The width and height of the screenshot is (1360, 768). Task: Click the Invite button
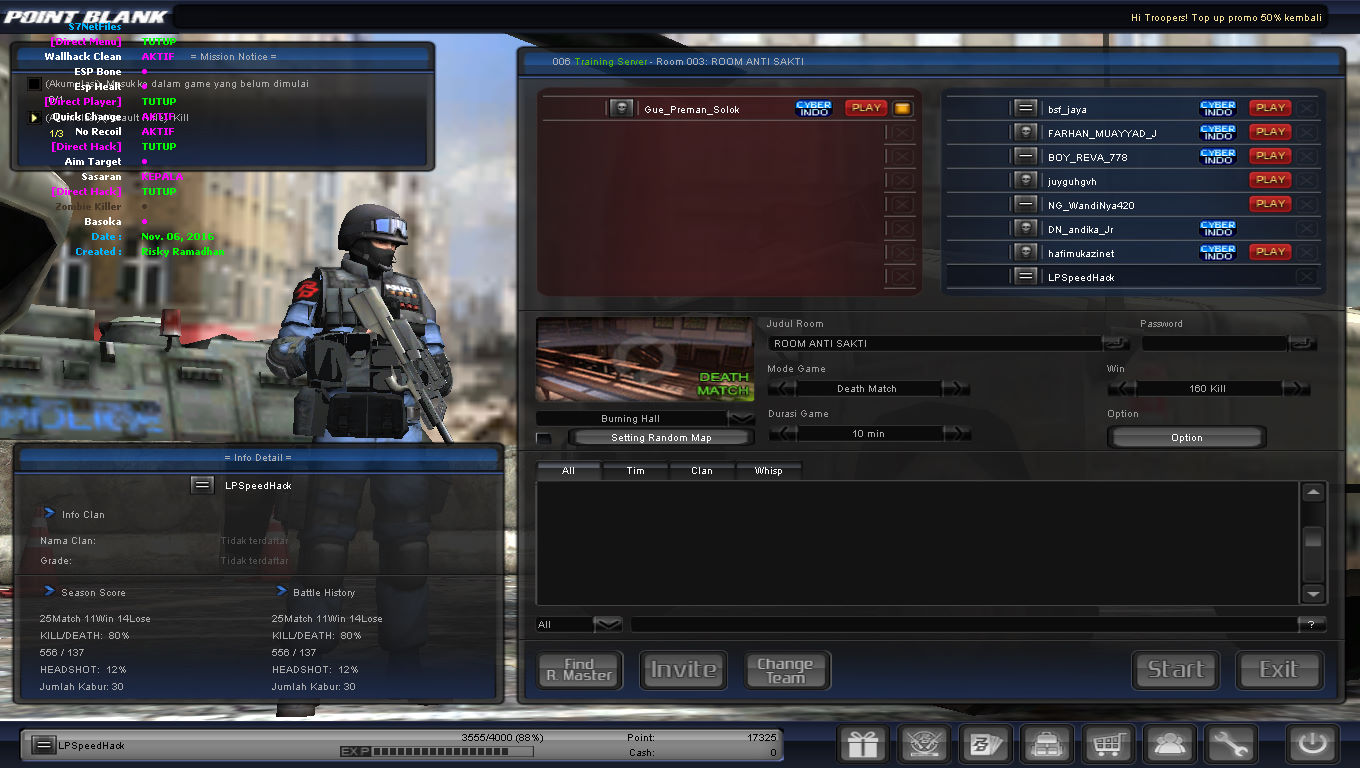tap(684, 670)
